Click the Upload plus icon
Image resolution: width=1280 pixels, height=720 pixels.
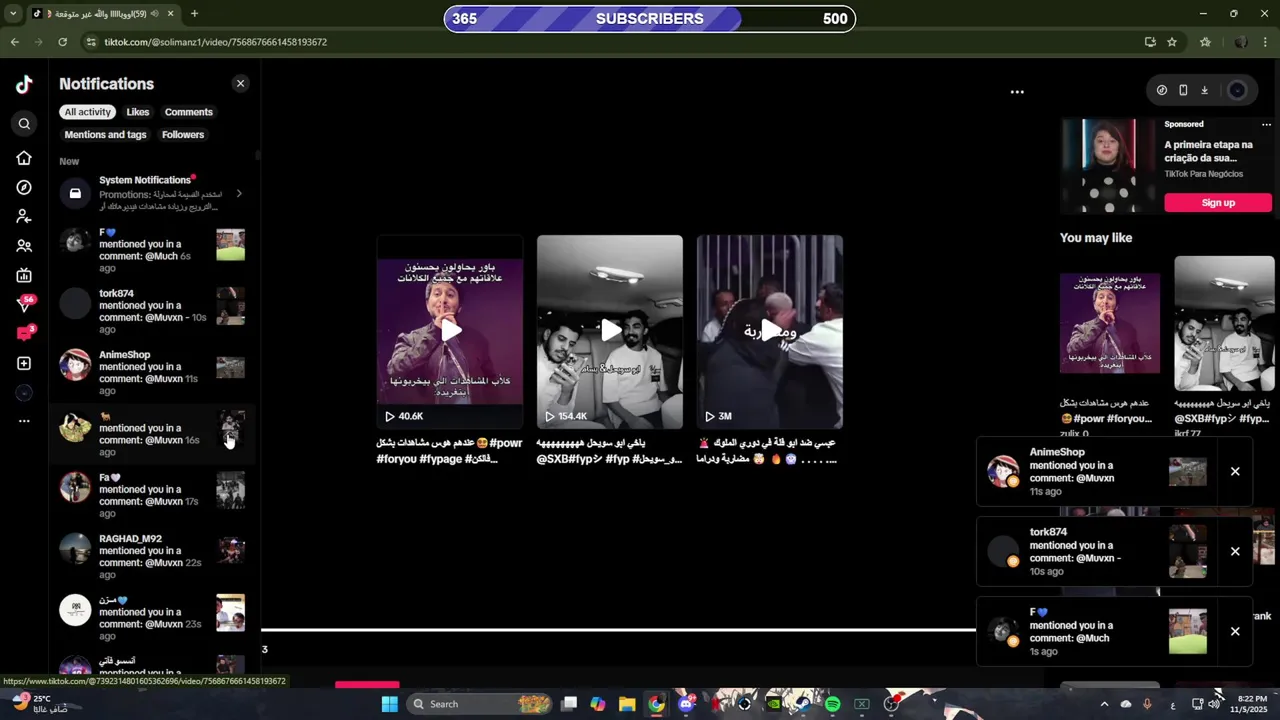click(x=24, y=363)
